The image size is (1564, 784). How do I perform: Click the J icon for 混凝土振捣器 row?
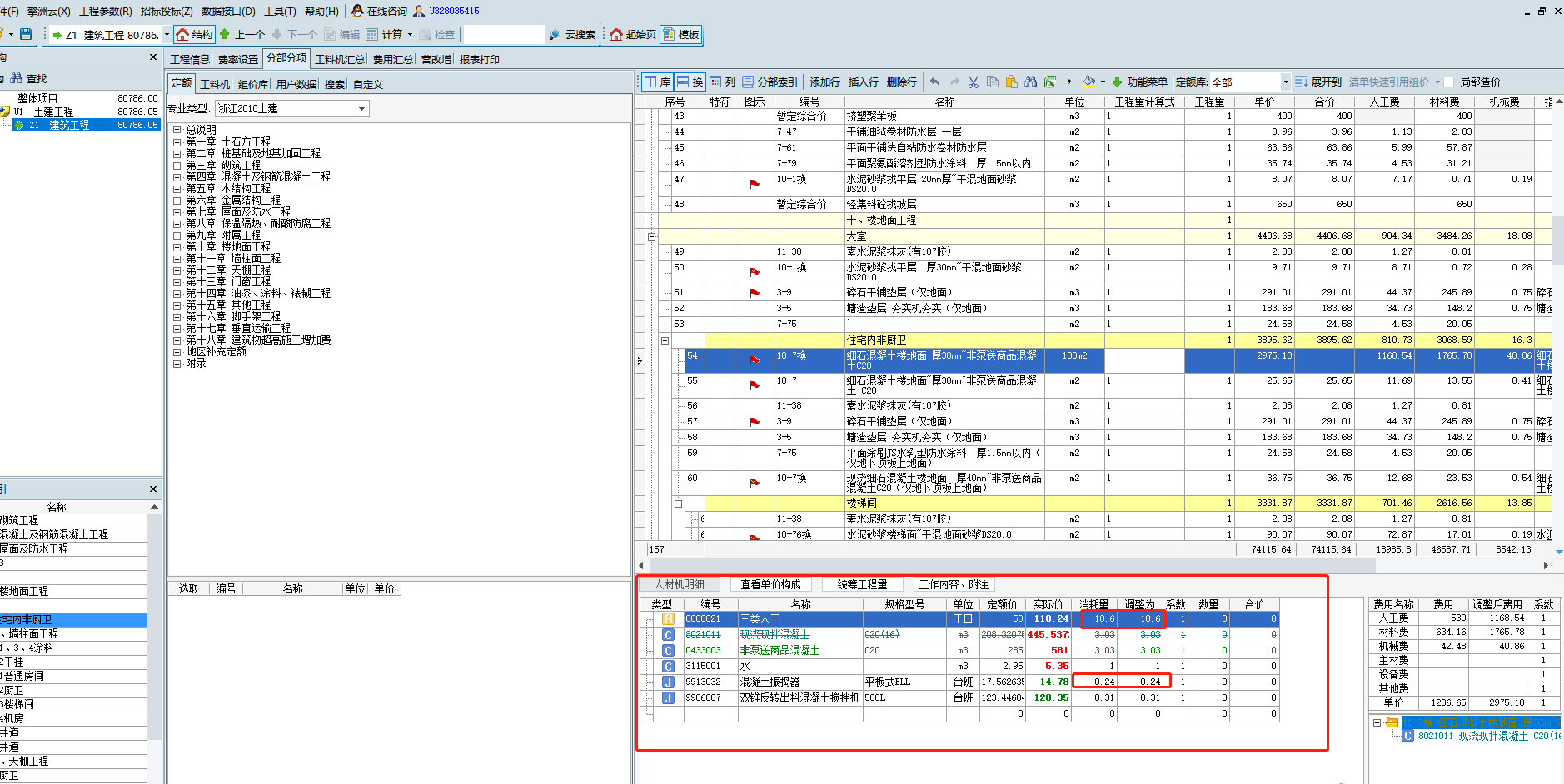(x=668, y=682)
